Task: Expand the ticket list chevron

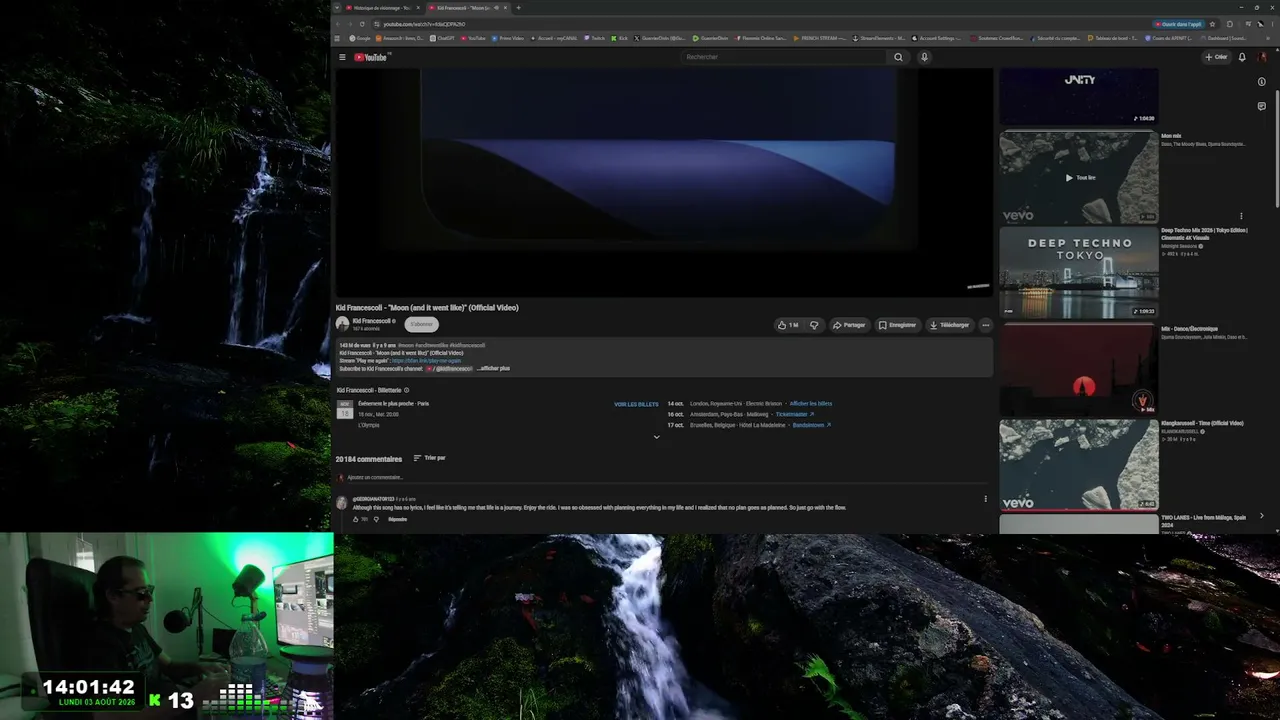Action: click(656, 437)
